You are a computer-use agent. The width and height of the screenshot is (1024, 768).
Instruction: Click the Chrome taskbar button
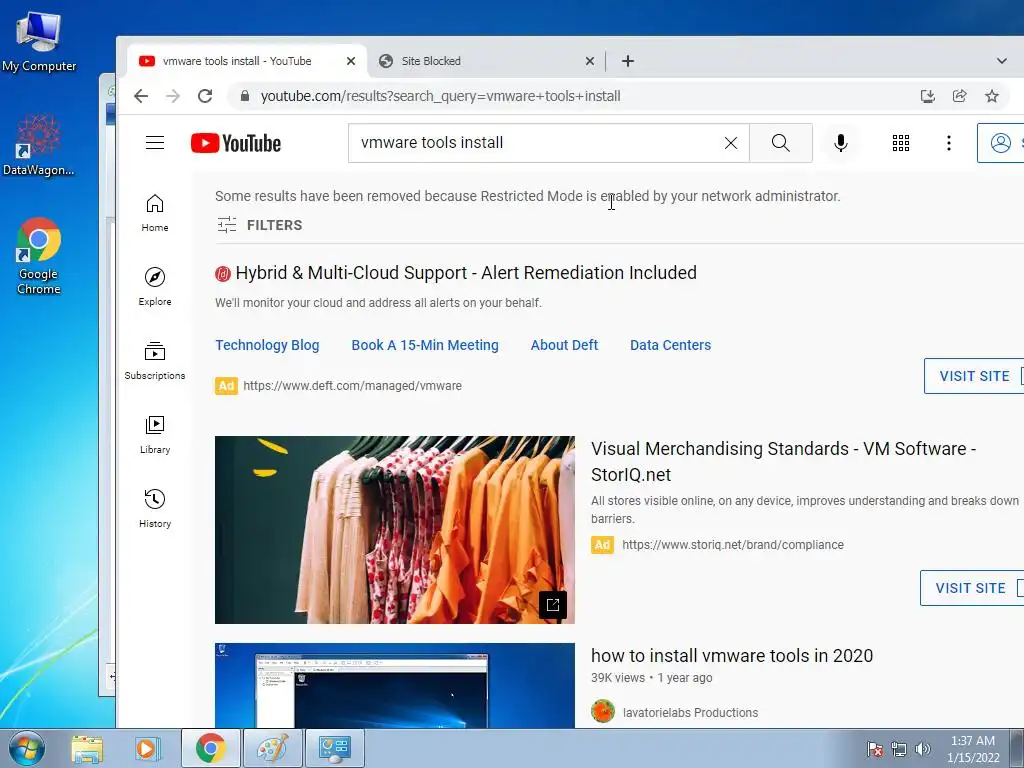210,749
